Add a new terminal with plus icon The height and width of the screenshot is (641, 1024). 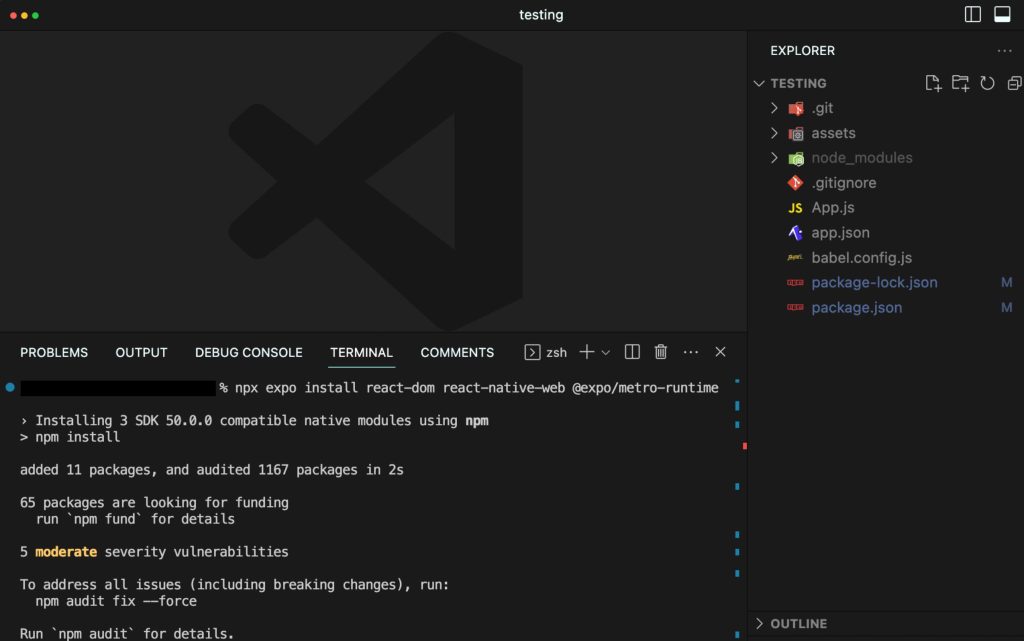(586, 352)
